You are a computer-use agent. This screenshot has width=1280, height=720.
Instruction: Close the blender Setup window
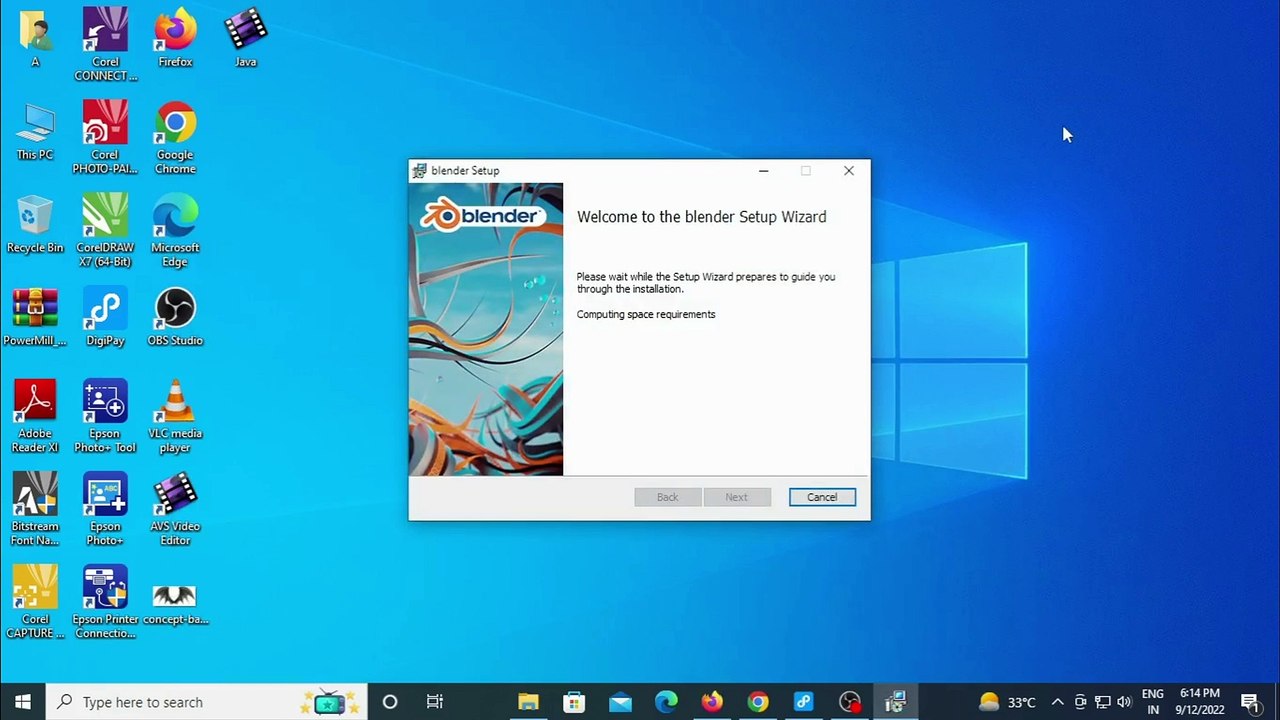(x=848, y=171)
